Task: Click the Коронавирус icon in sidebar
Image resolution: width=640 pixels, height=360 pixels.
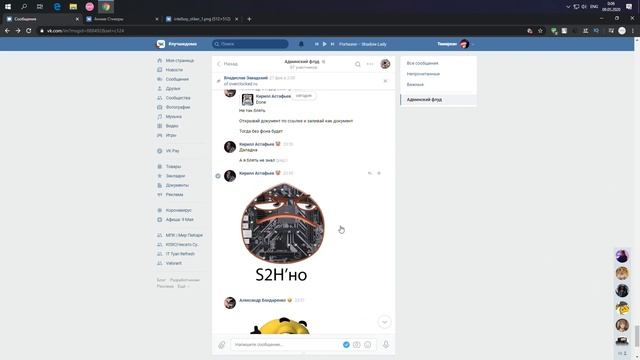Action: pyautogui.click(x=160, y=210)
